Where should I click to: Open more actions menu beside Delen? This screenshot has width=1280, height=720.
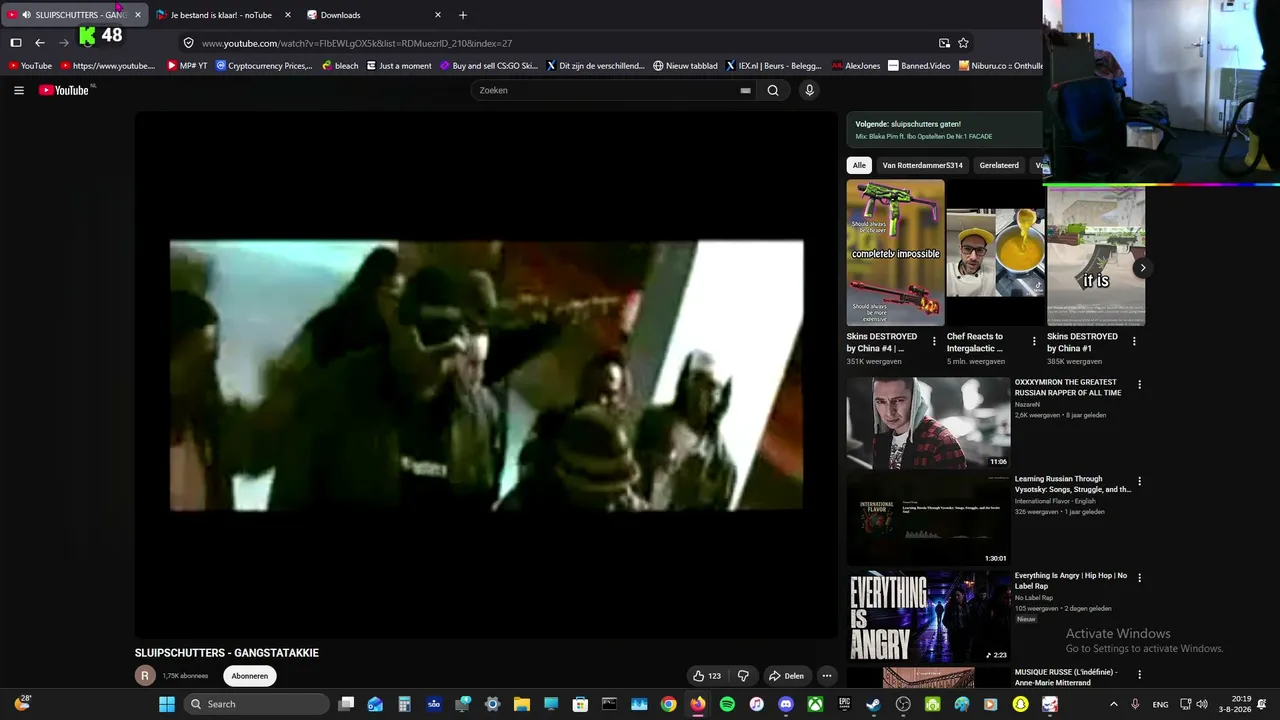pos(826,676)
